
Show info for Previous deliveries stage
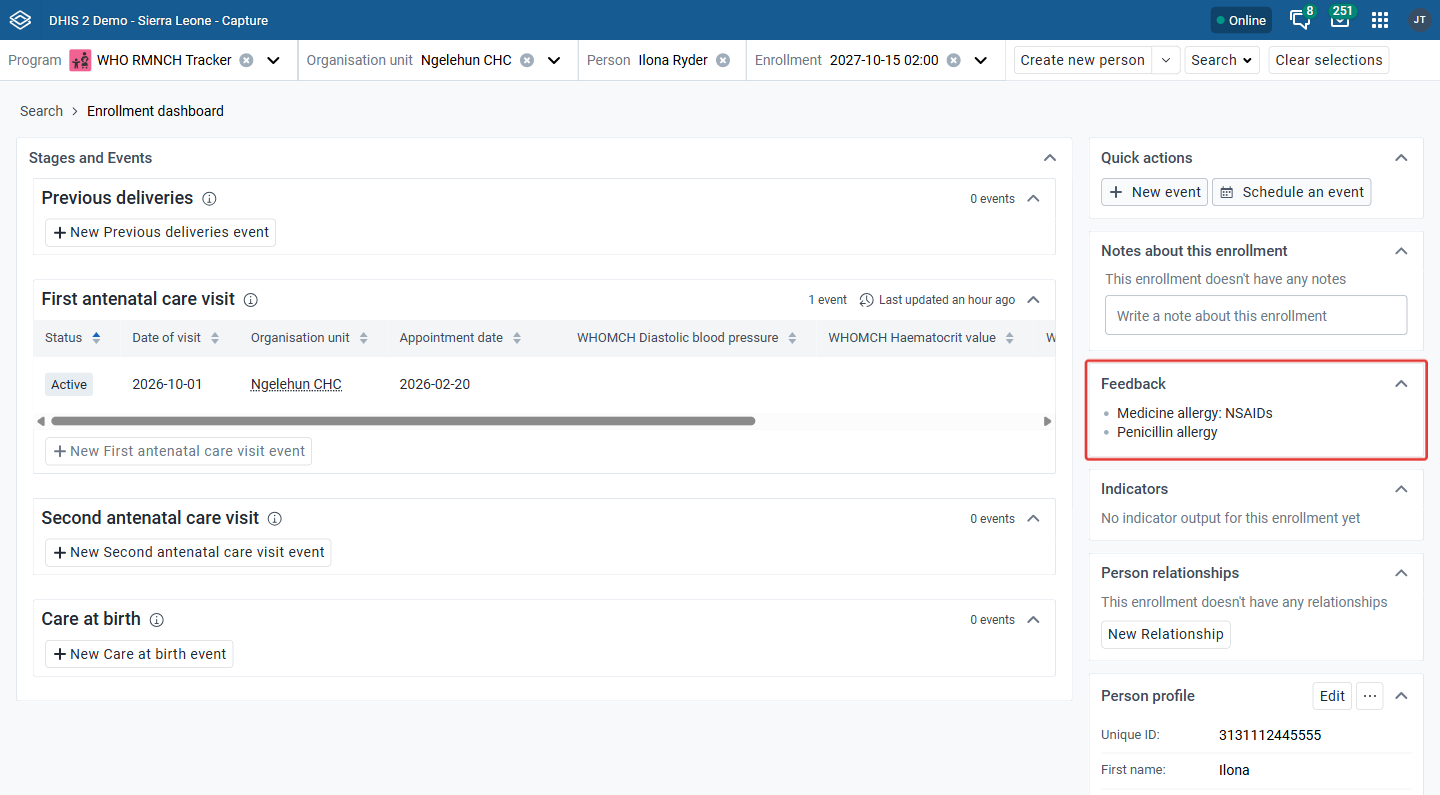[209, 199]
